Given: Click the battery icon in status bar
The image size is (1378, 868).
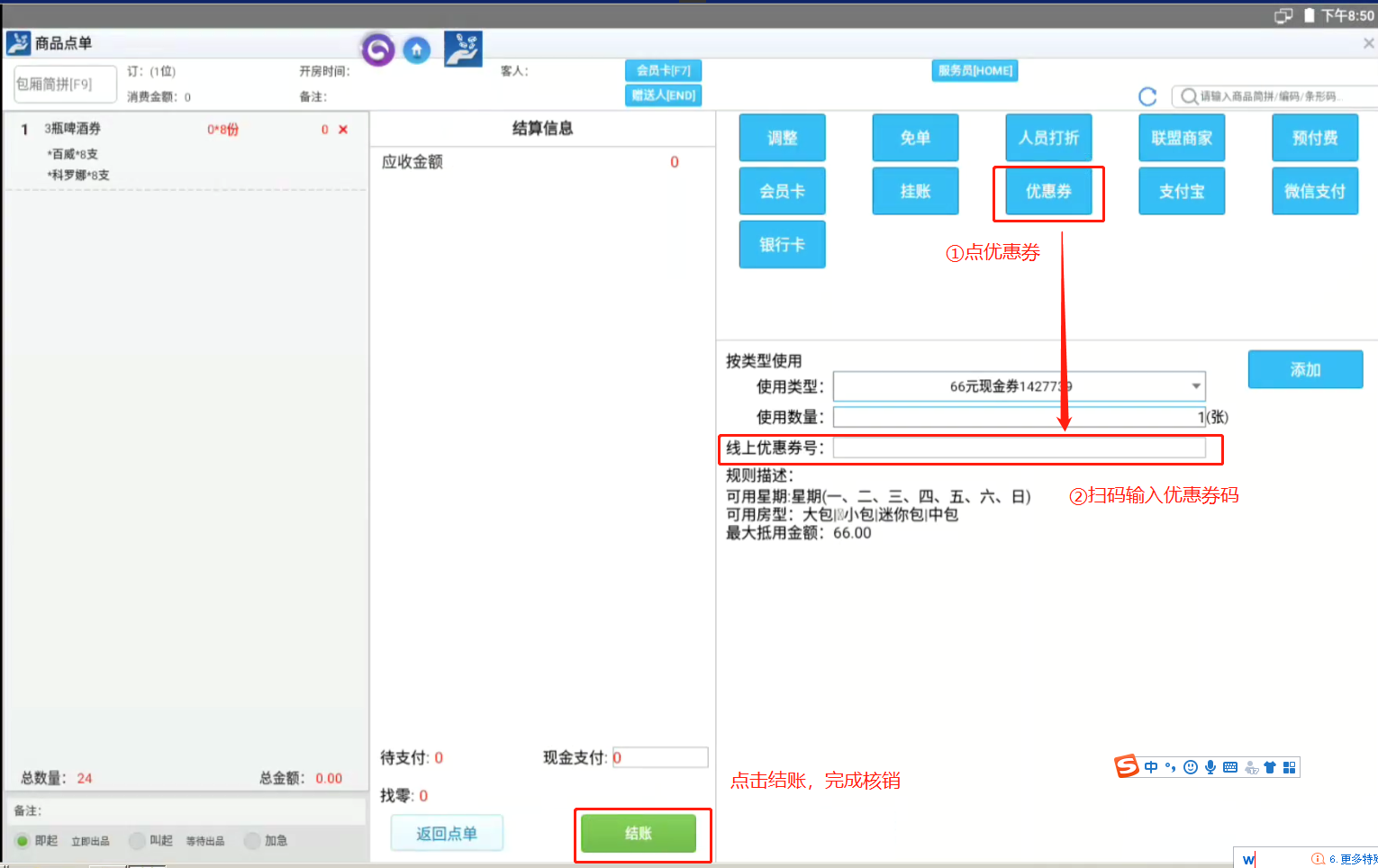Looking at the screenshot, I should click(1310, 15).
